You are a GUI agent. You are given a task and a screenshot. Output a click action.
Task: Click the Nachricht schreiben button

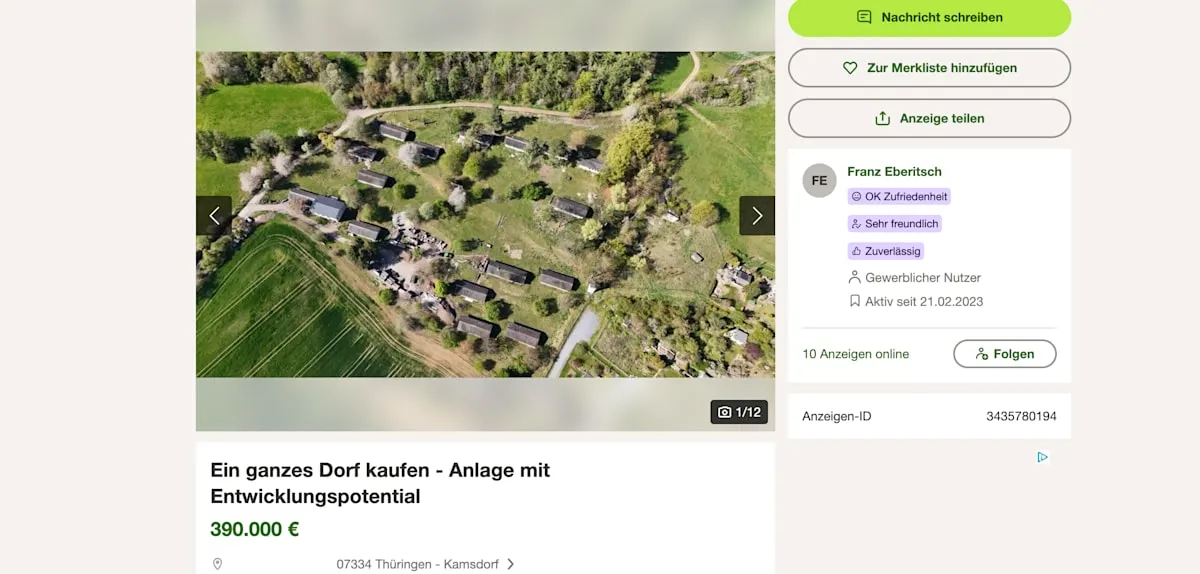(x=929, y=17)
